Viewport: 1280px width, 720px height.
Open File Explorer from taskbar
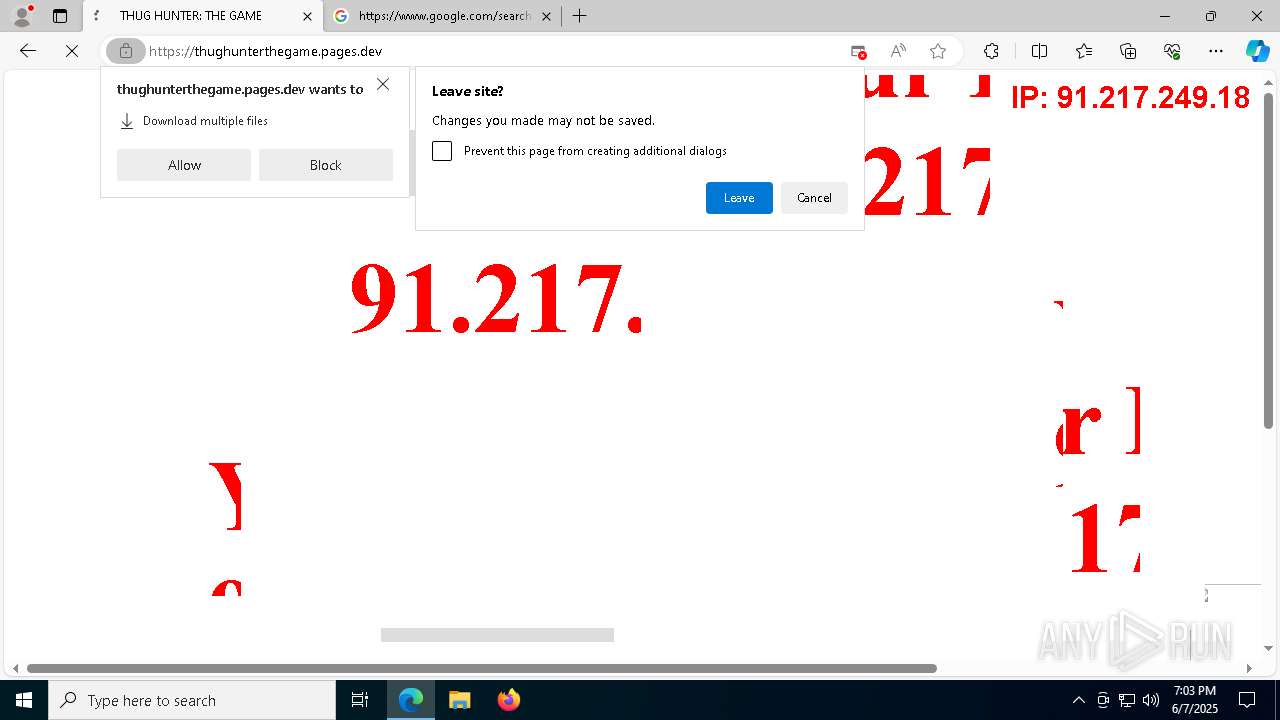[x=459, y=700]
